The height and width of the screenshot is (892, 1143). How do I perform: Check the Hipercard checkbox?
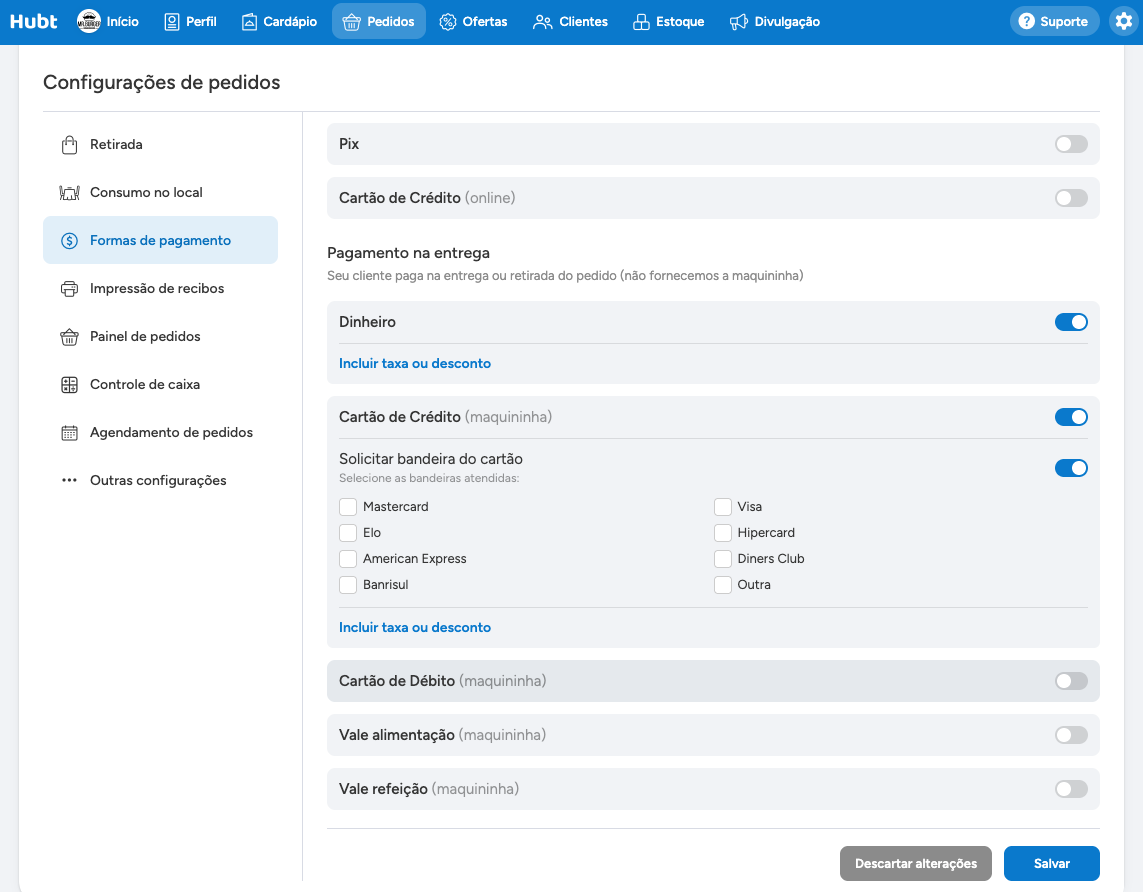[x=723, y=533]
